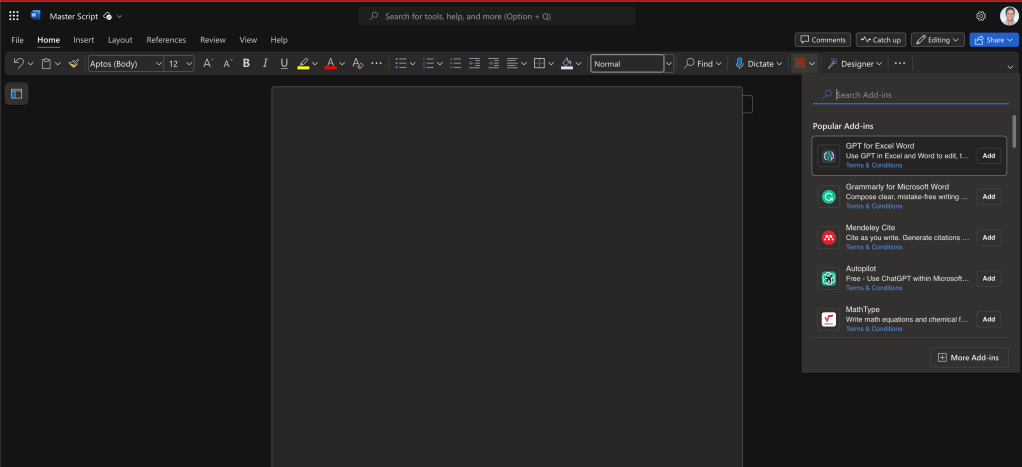Insert a table grid
Image resolution: width=1022 pixels, height=467 pixels.
tap(539, 63)
